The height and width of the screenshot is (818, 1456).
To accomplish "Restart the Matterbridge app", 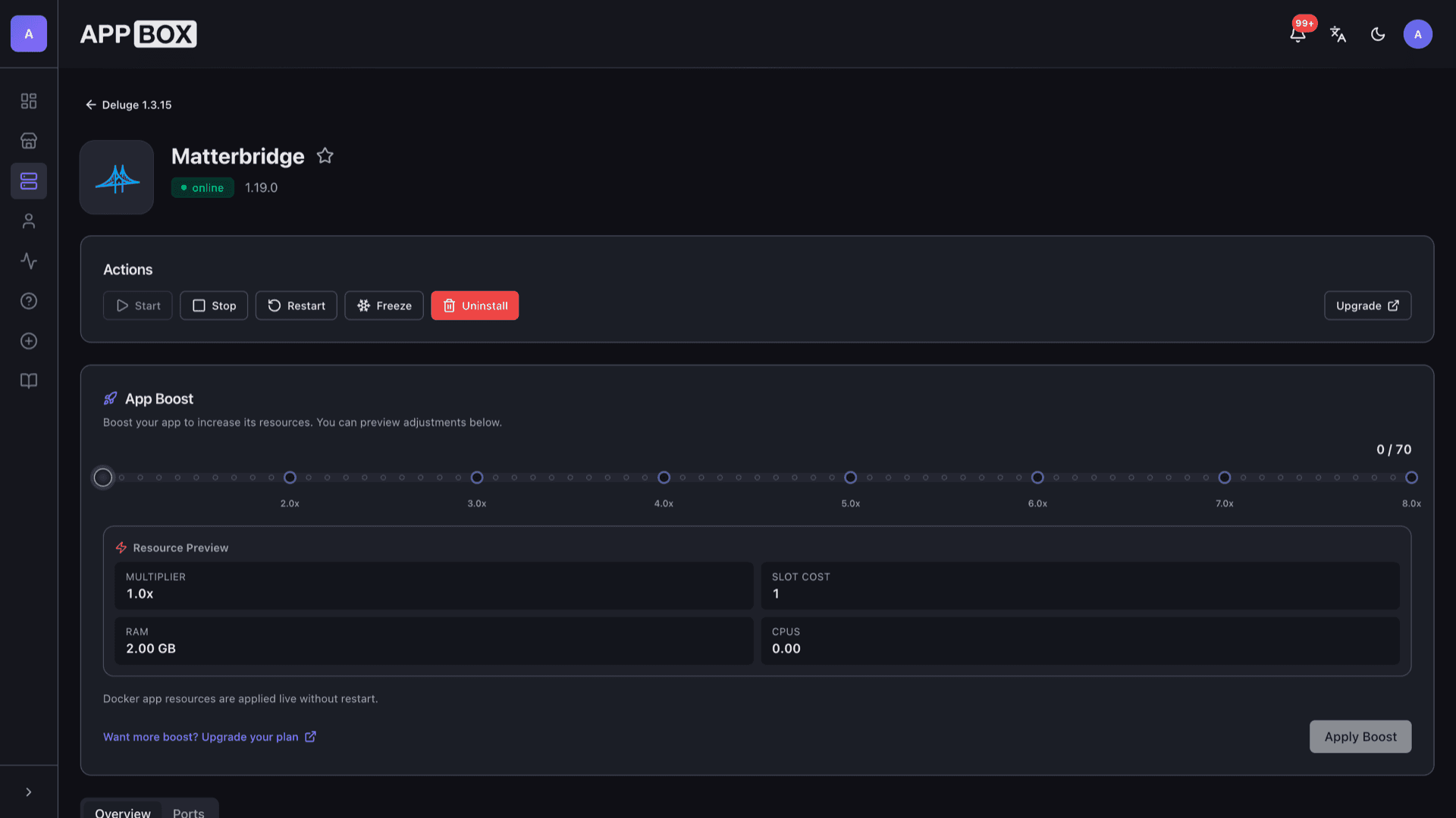I will click(x=297, y=306).
